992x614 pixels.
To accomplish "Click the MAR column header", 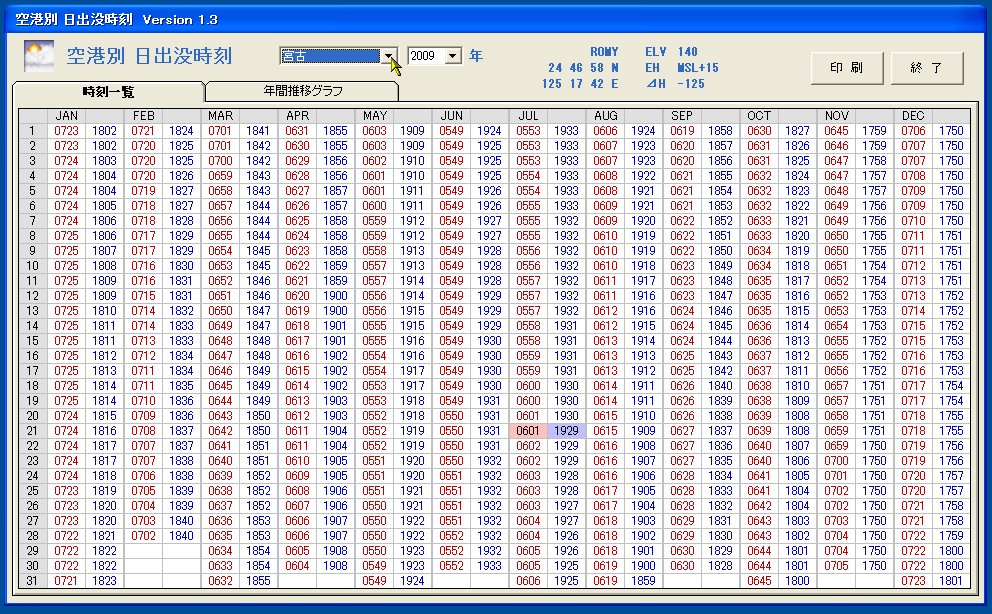I will (x=220, y=116).
